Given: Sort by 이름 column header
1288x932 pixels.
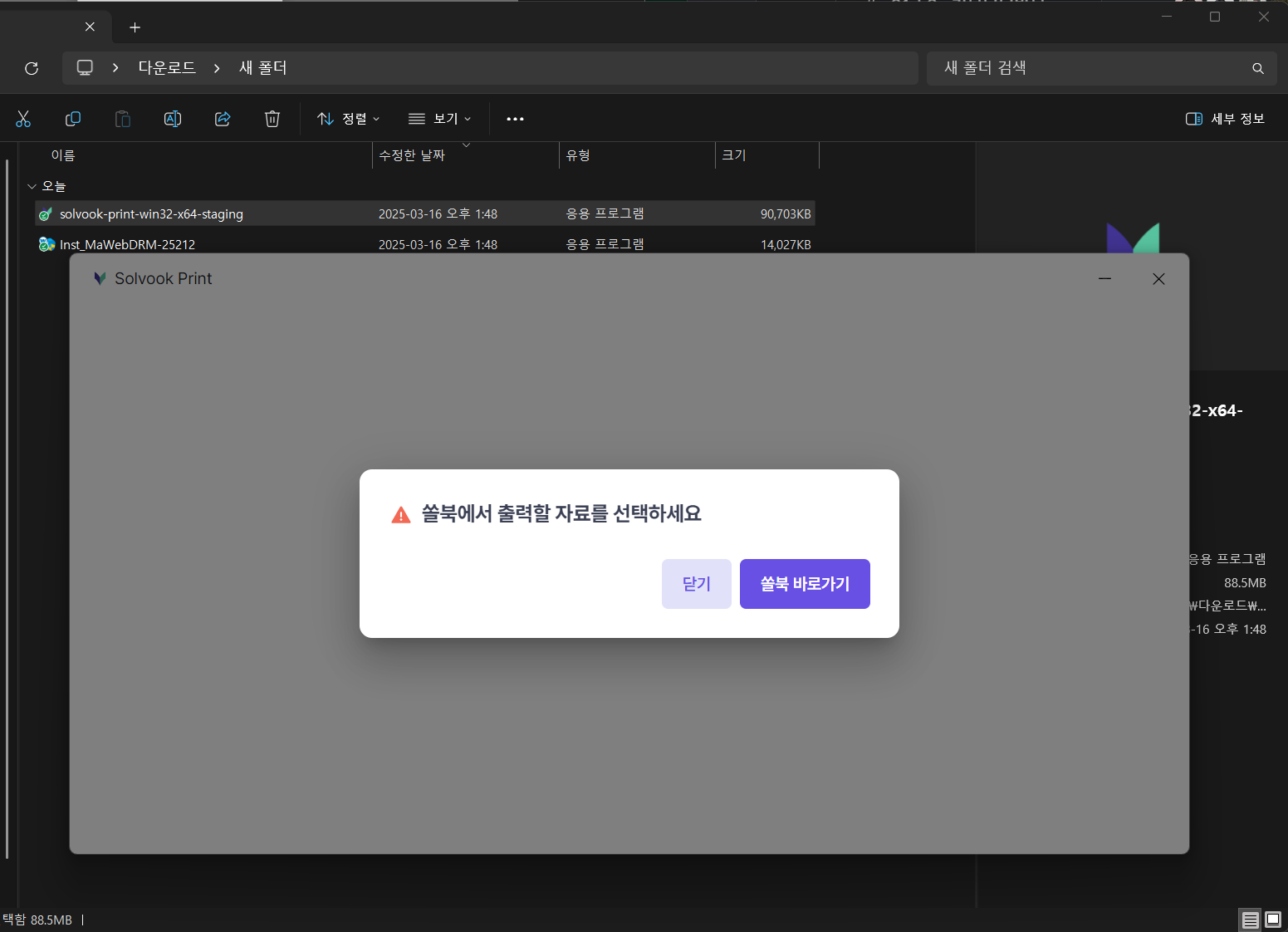Looking at the screenshot, I should point(63,155).
